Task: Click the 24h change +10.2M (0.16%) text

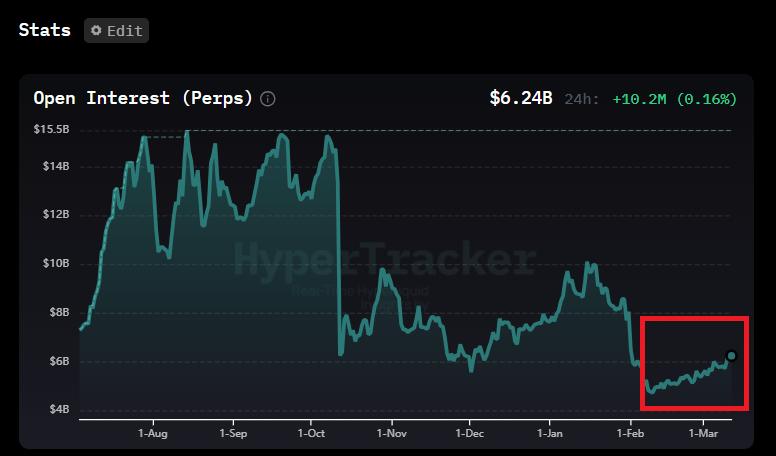Action: (674, 99)
